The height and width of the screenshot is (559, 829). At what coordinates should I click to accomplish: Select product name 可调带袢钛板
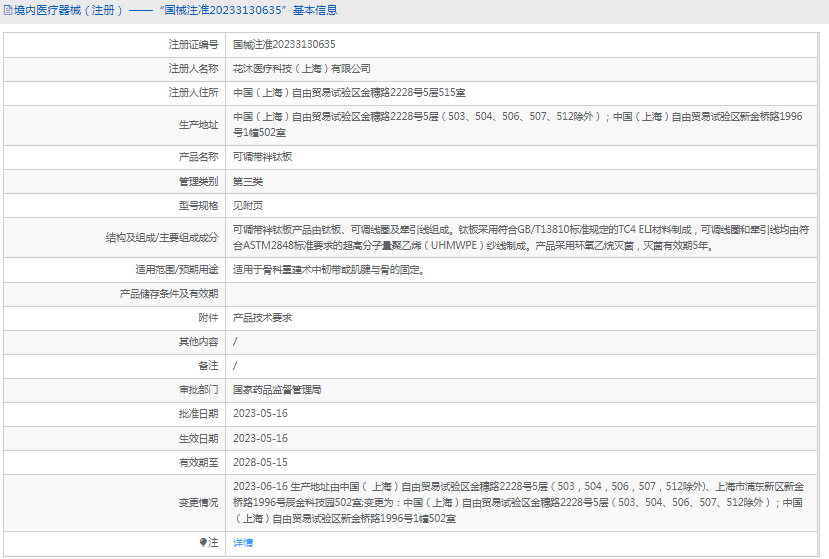[x=262, y=157]
